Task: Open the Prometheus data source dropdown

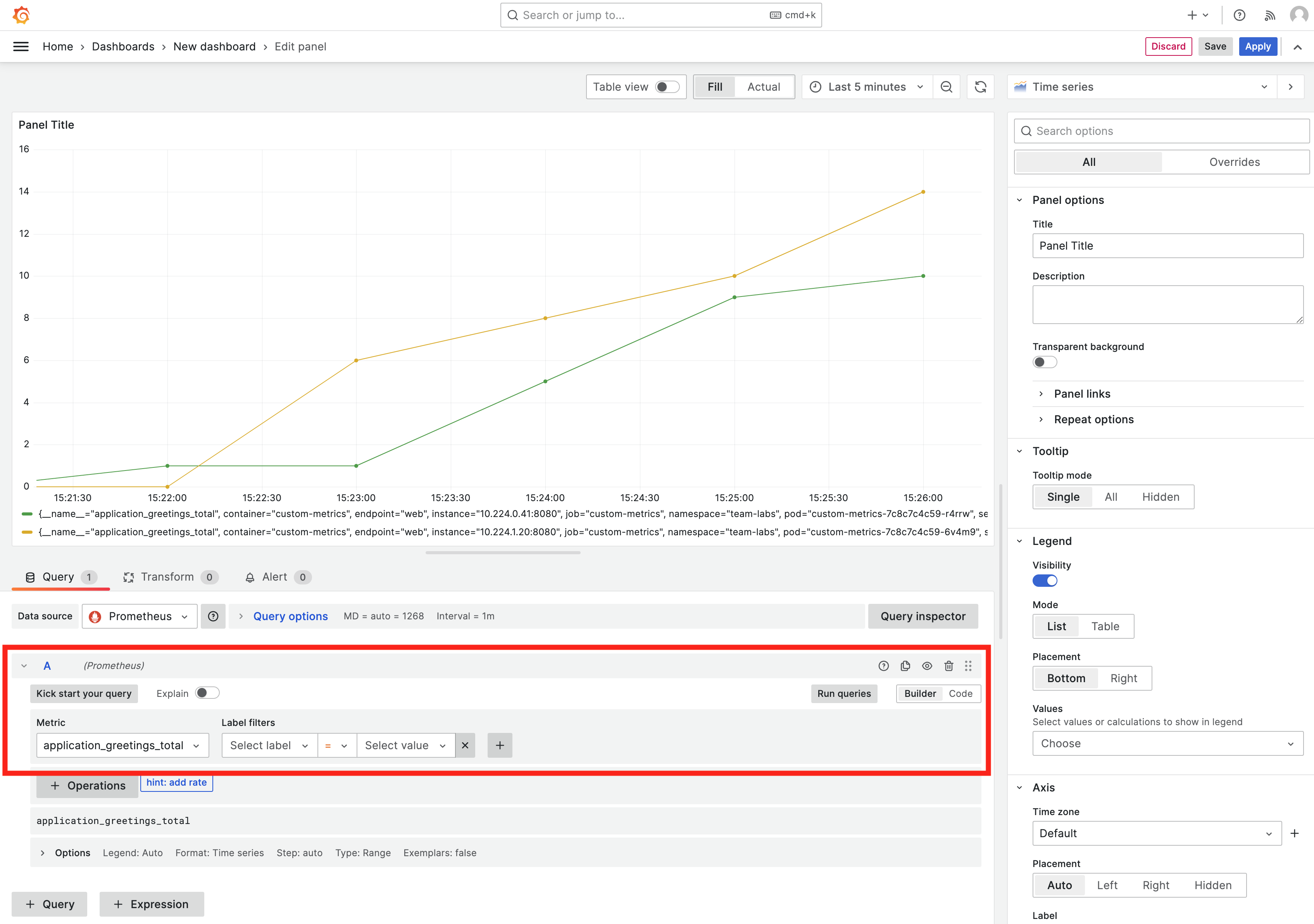Action: (x=140, y=616)
